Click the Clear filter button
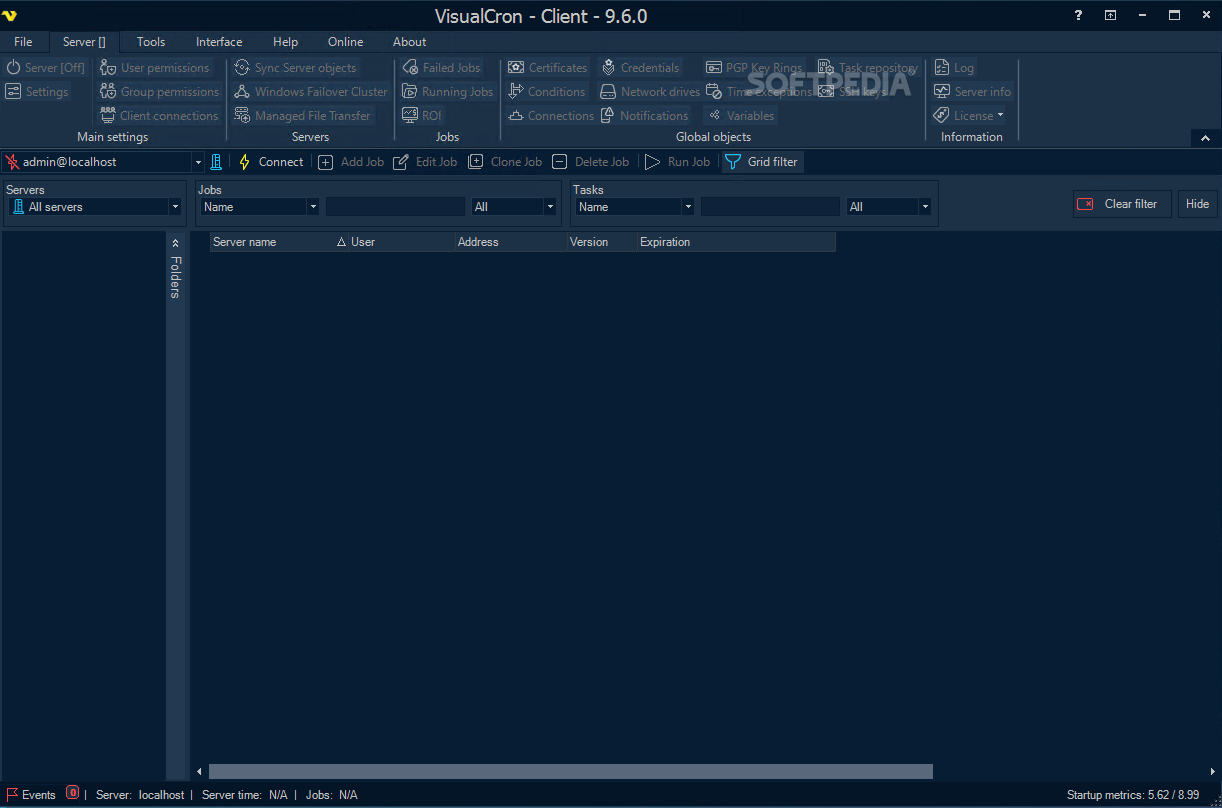 point(1122,204)
